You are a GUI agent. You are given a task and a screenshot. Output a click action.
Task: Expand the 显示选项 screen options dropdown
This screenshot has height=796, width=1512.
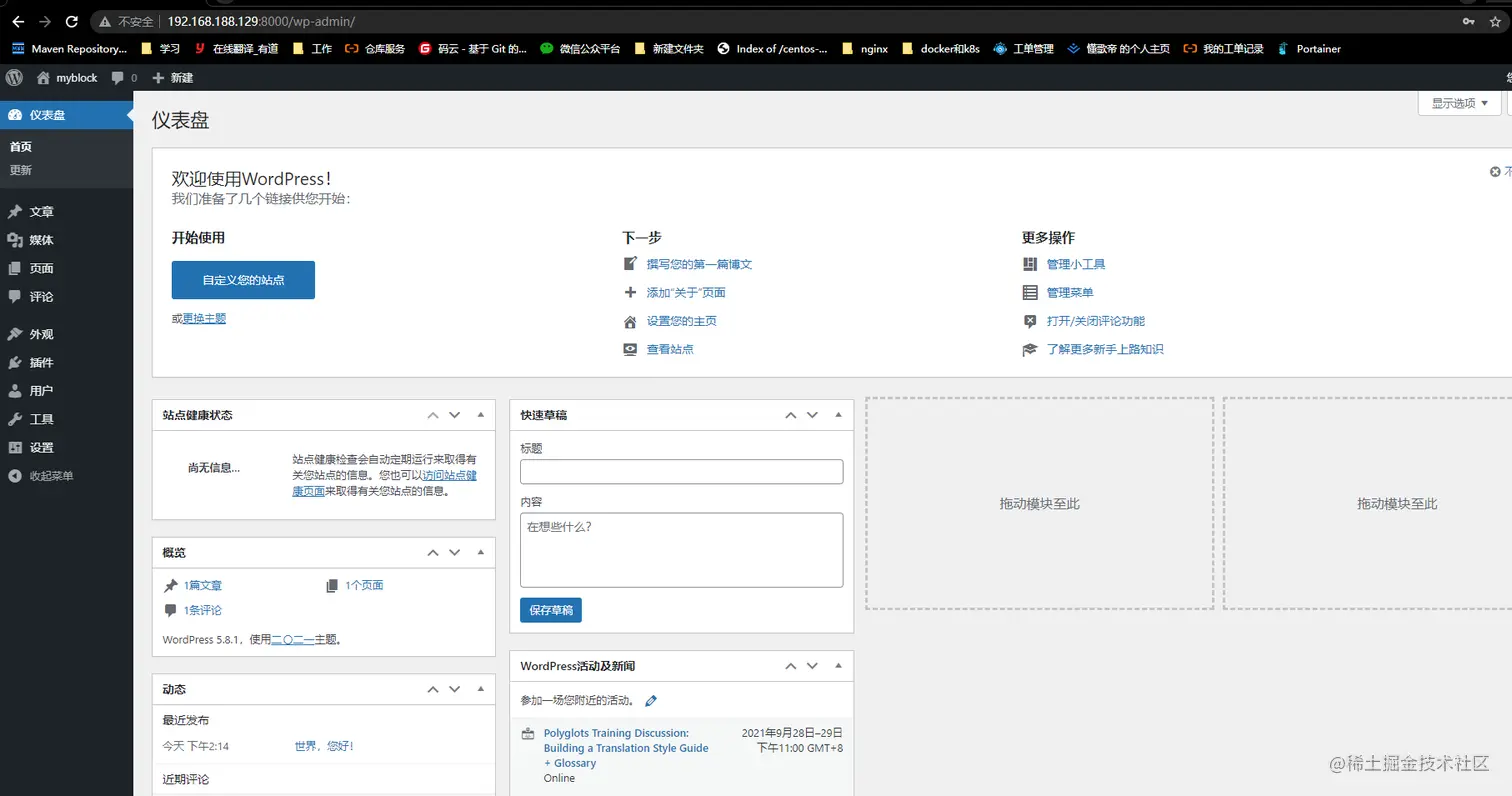1459,103
